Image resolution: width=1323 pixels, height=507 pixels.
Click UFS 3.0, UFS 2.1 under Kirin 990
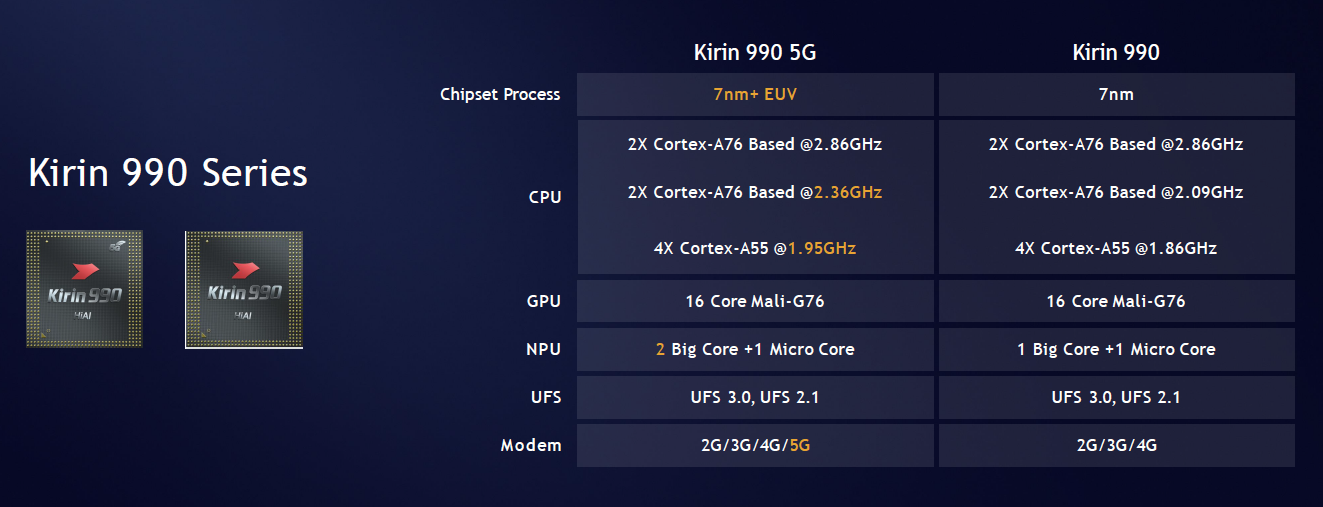1116,397
